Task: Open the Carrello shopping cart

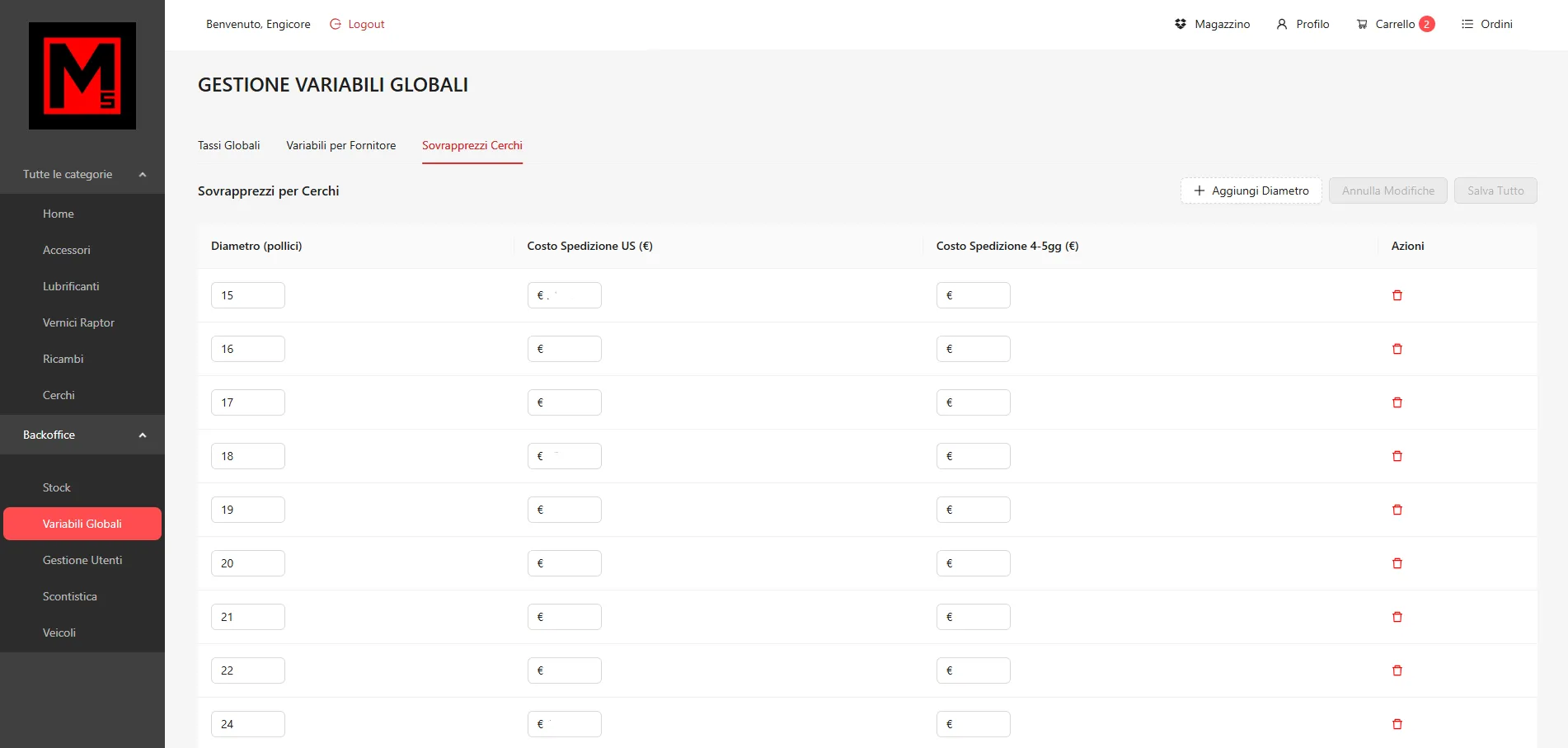Action: [1395, 24]
